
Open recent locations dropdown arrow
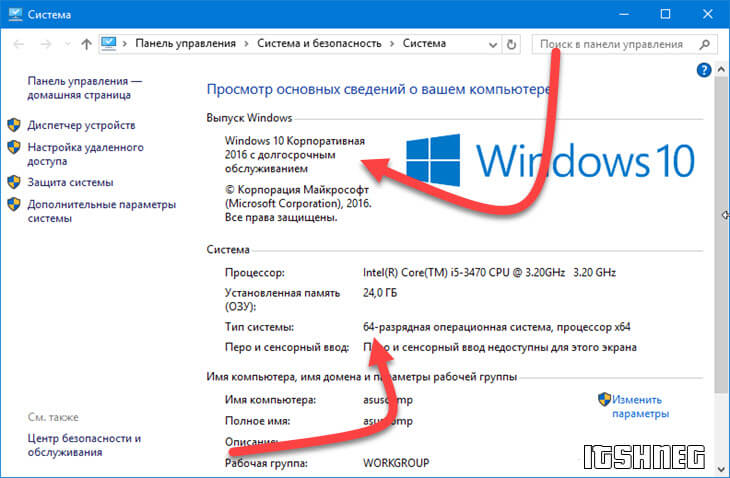click(68, 44)
